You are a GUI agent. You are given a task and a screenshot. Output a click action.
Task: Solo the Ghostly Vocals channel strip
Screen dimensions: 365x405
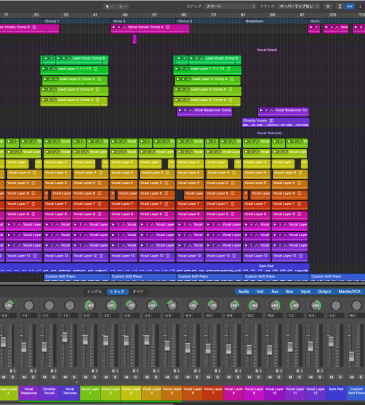53,377
